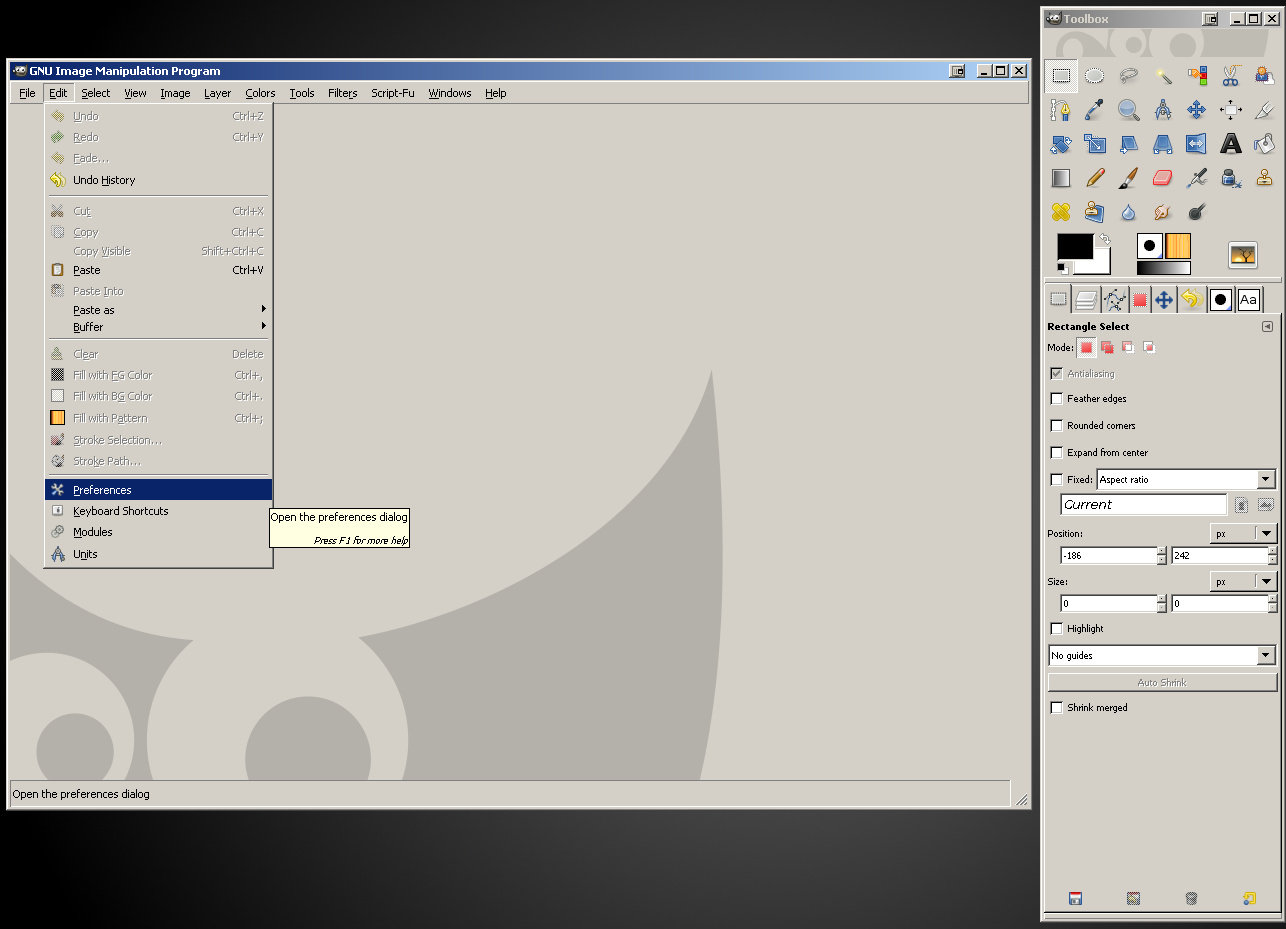
Task: Select the Perspective tool
Action: (1163, 144)
